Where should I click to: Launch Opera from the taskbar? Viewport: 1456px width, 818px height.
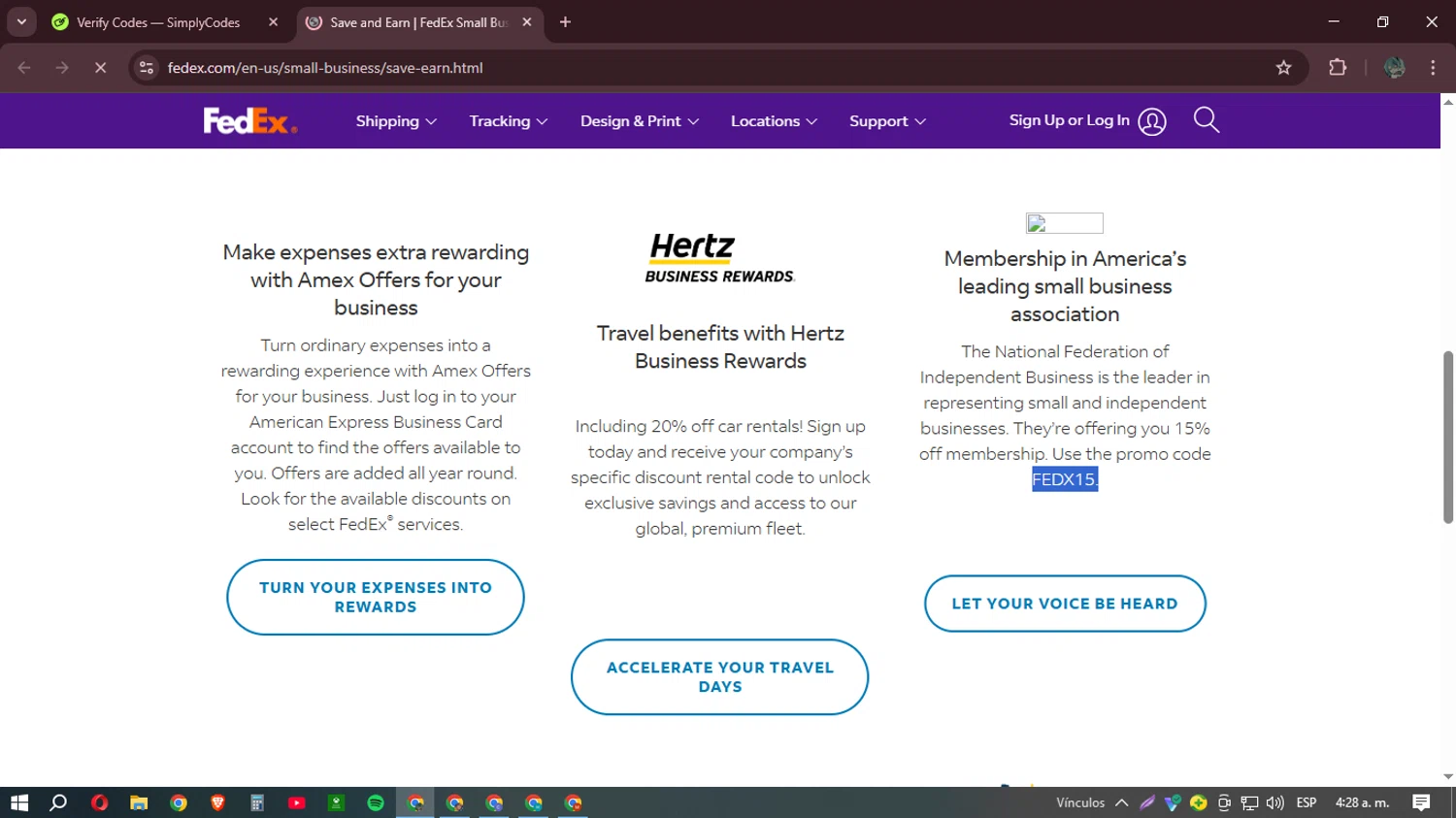pos(99,802)
